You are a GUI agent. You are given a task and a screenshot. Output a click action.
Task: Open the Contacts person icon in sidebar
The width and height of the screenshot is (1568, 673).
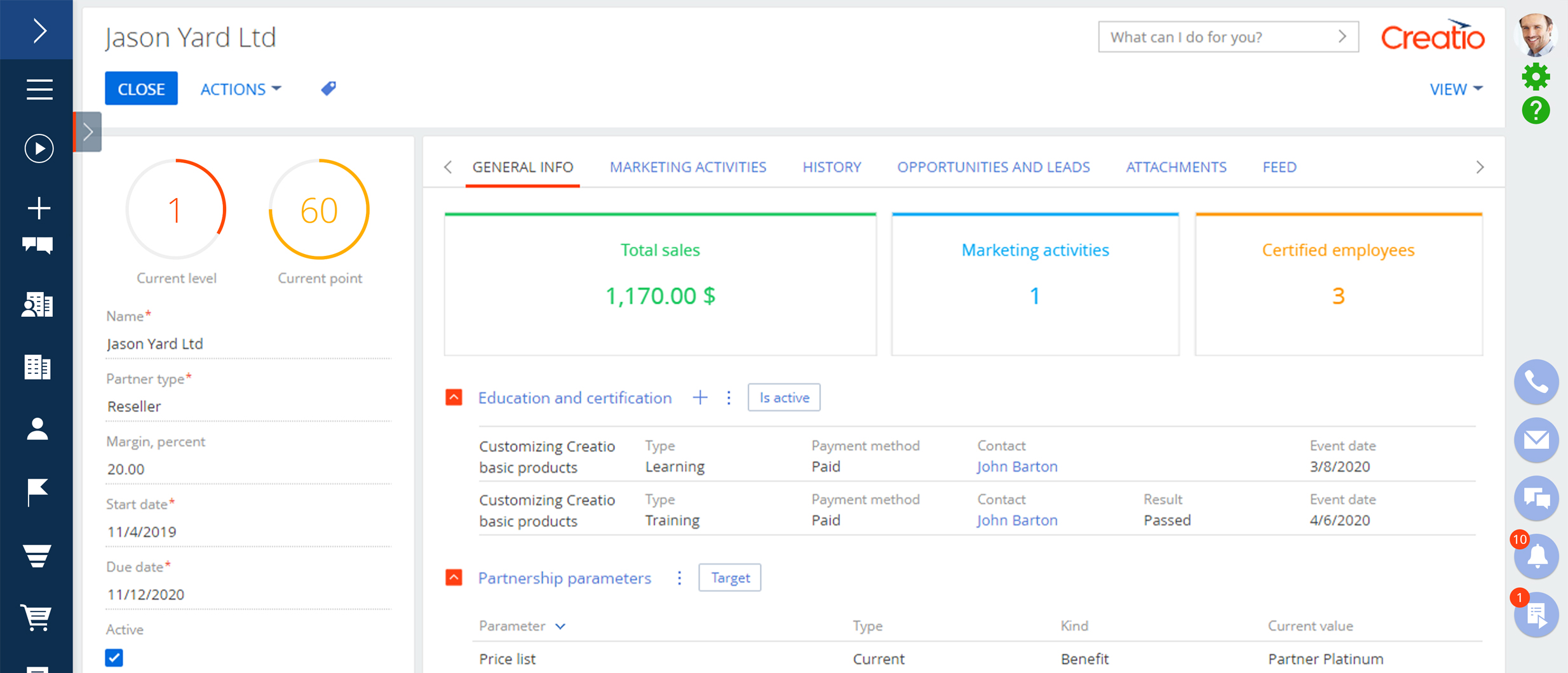37,429
